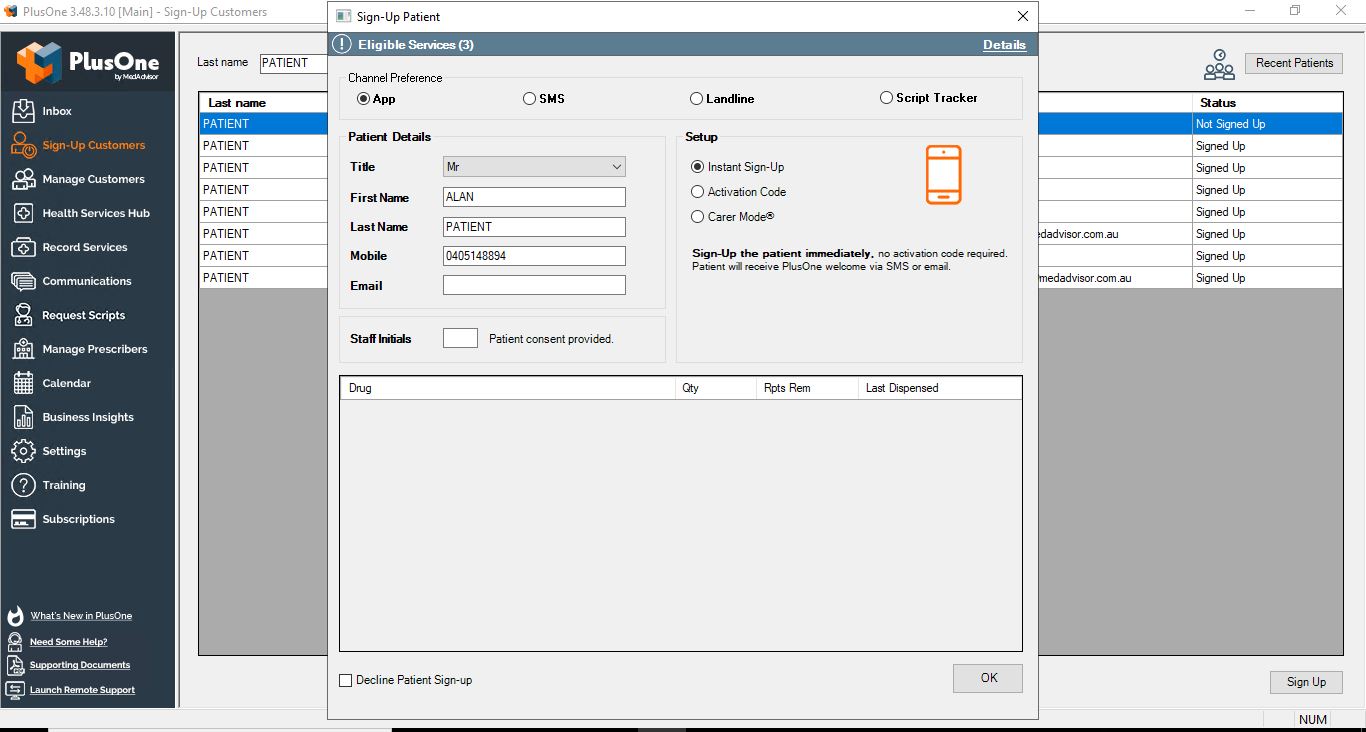The height and width of the screenshot is (732, 1366).
Task: Open the Communications chat icon
Action: (x=24, y=281)
